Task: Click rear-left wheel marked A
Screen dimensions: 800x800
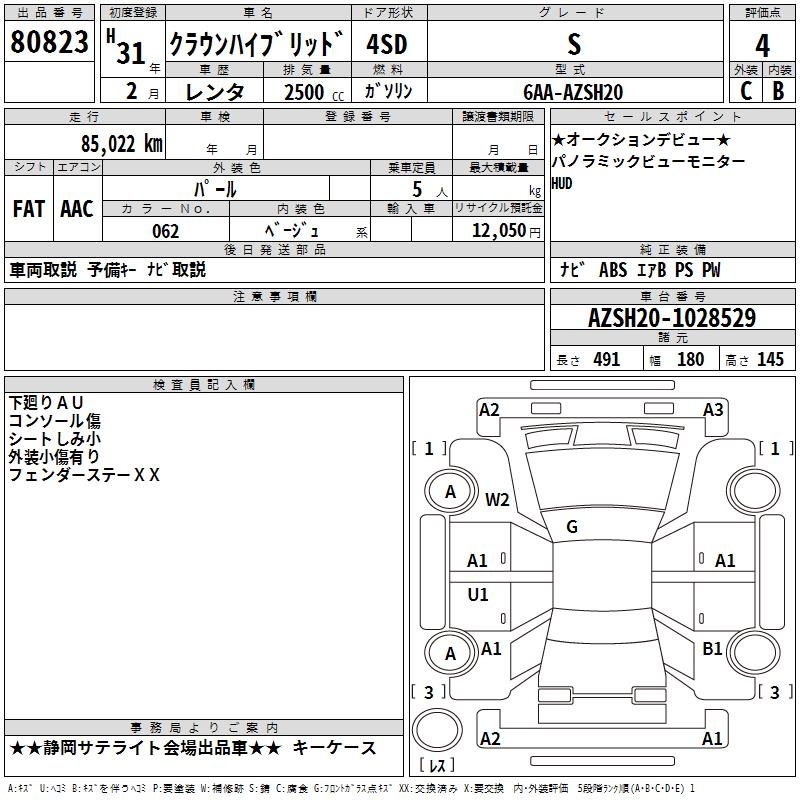Action: pos(450,654)
